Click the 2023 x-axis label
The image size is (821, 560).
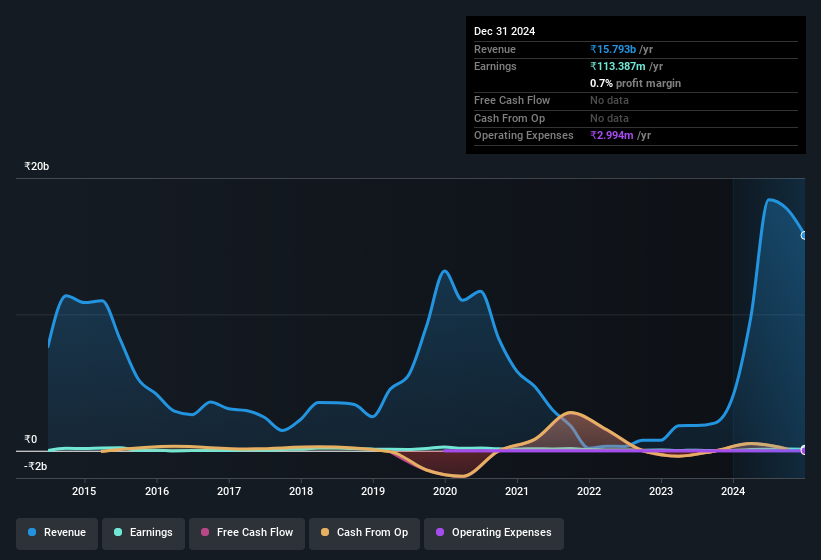pyautogui.click(x=661, y=491)
